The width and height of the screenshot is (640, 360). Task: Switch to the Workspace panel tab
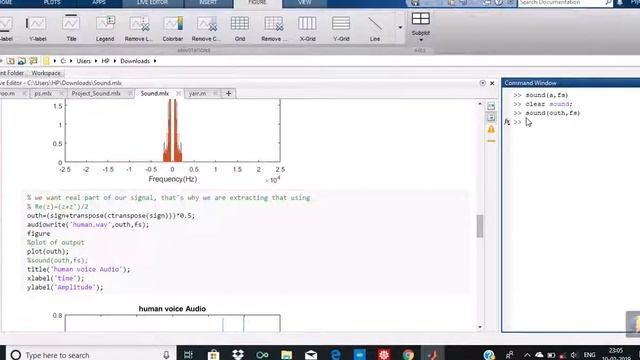click(x=46, y=73)
